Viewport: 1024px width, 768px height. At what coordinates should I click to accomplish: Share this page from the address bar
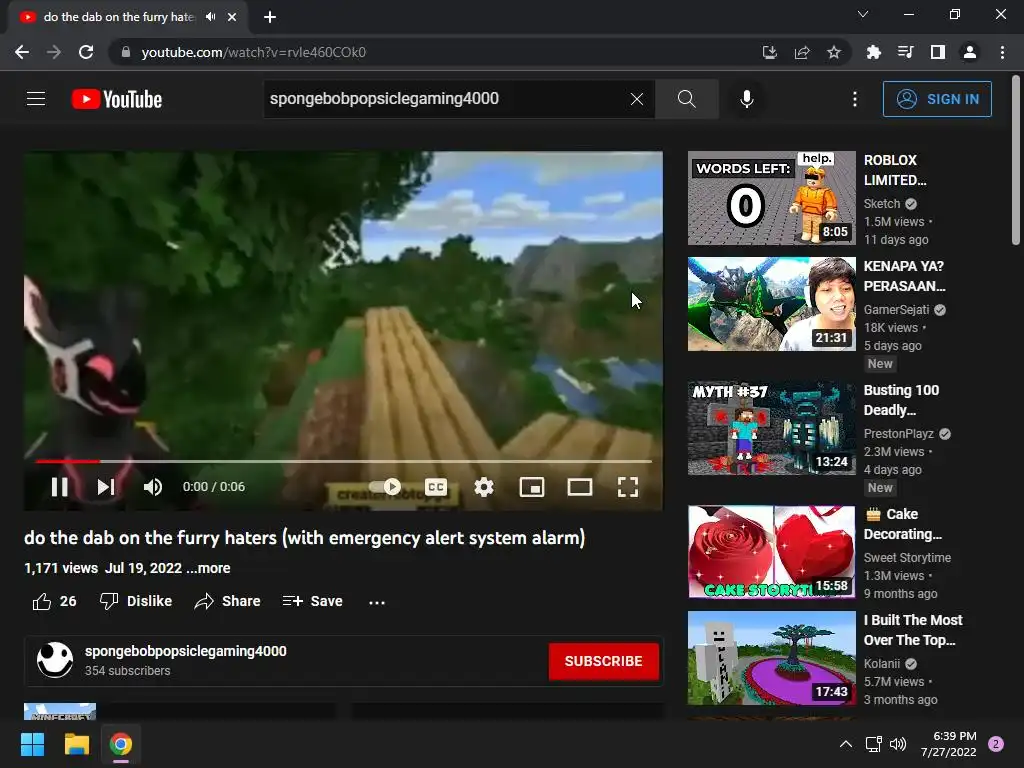click(802, 52)
